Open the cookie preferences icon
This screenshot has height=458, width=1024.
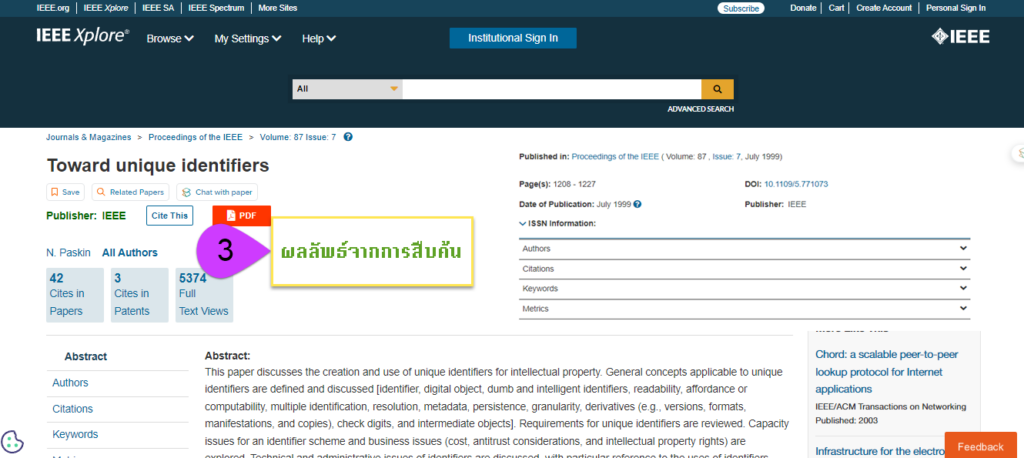(12, 442)
